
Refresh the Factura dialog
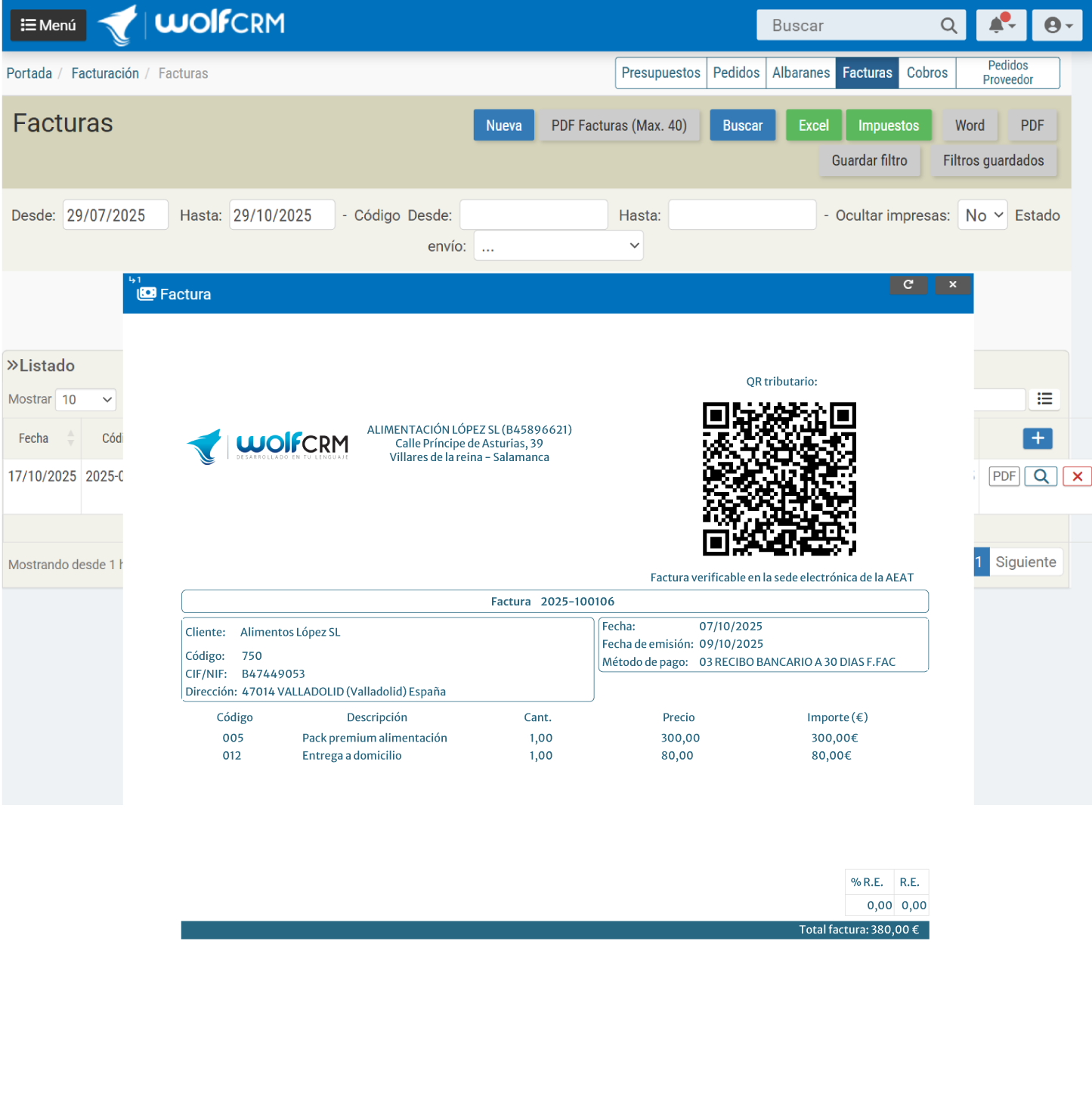908,284
